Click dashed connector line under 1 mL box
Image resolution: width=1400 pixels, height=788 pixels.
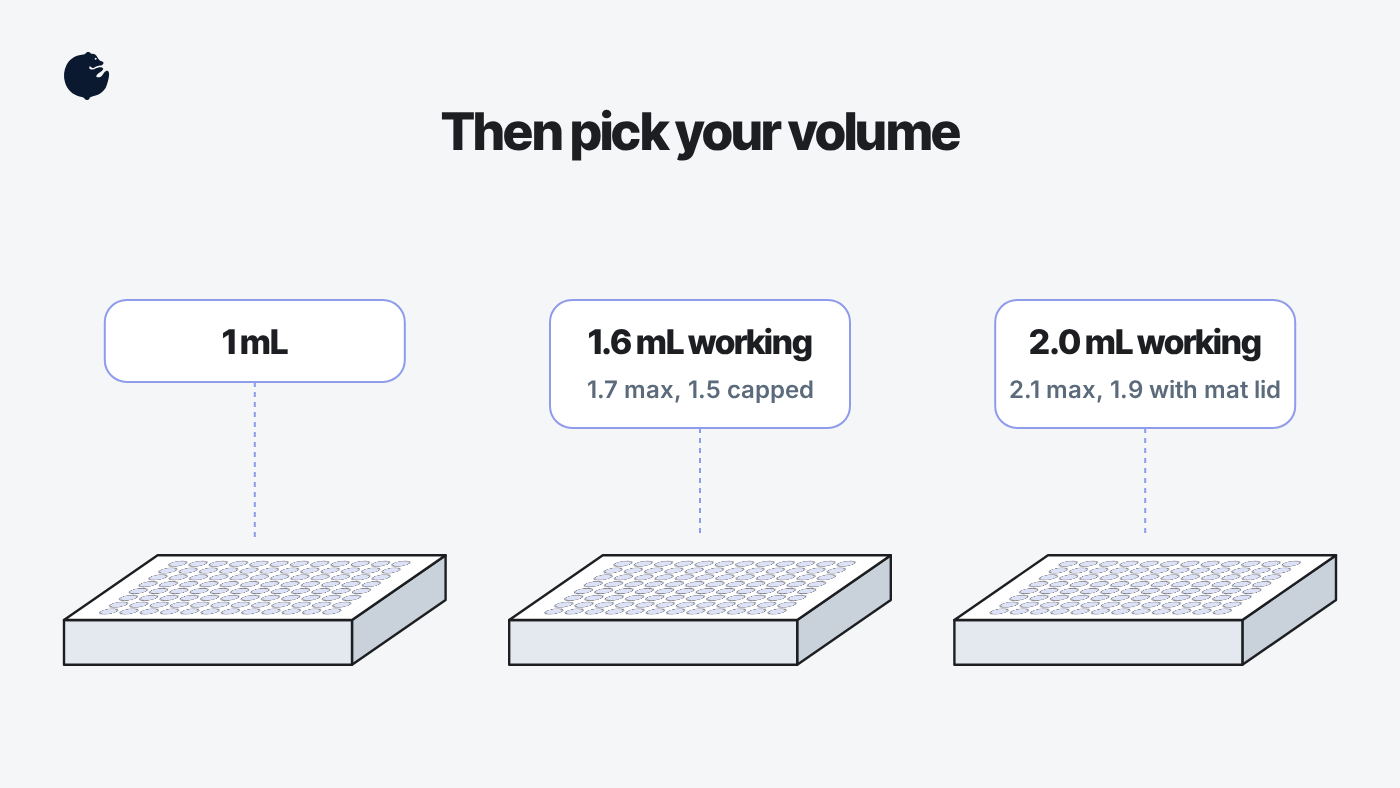[254, 459]
